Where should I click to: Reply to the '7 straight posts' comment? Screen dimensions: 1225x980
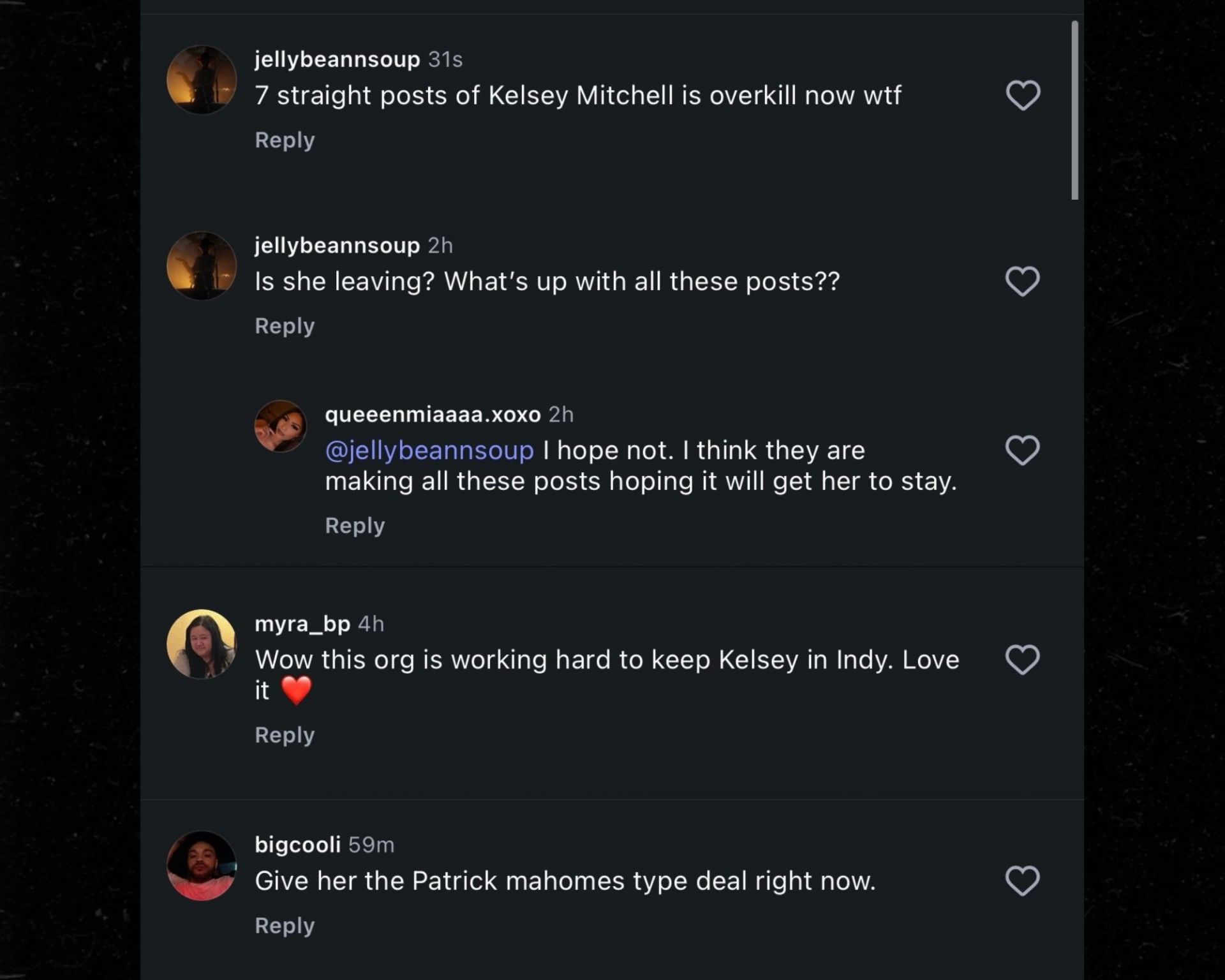tap(285, 140)
